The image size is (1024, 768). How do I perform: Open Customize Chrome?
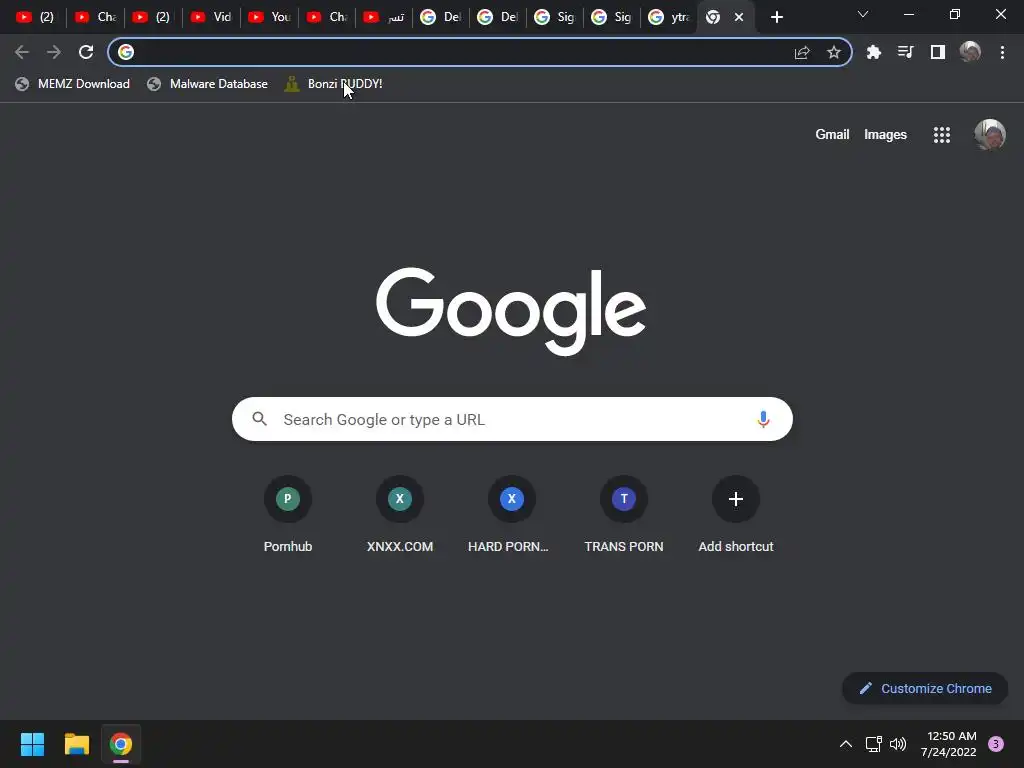coord(925,688)
